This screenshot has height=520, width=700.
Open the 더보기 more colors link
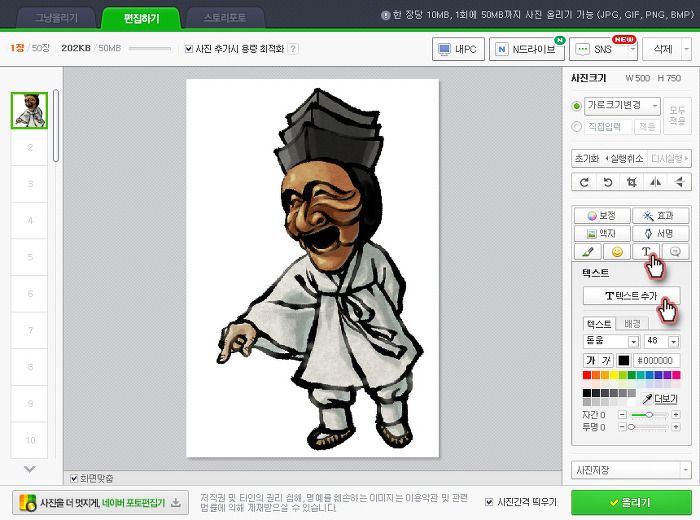point(666,399)
